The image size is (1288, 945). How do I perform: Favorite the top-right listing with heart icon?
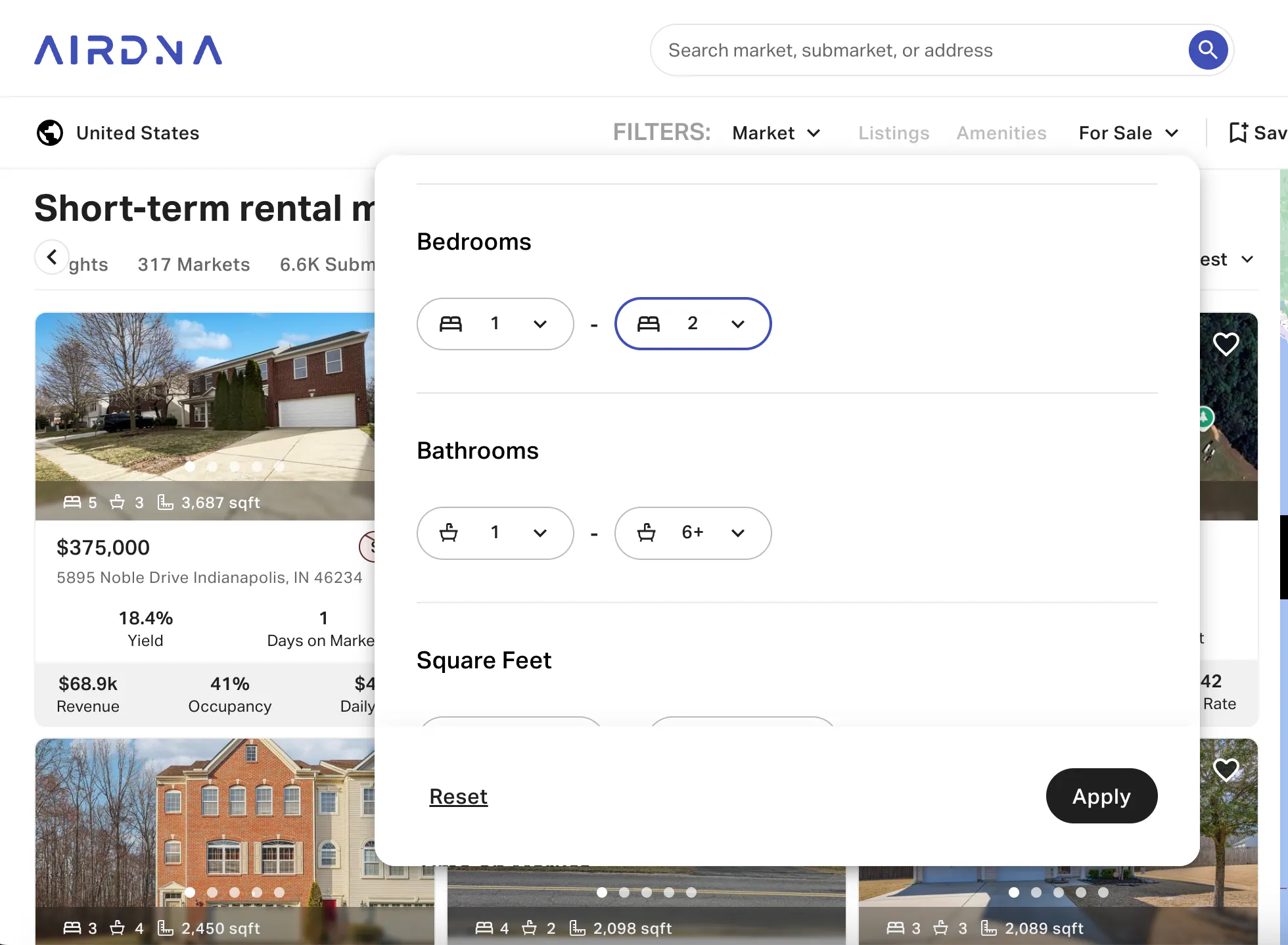pos(1226,344)
